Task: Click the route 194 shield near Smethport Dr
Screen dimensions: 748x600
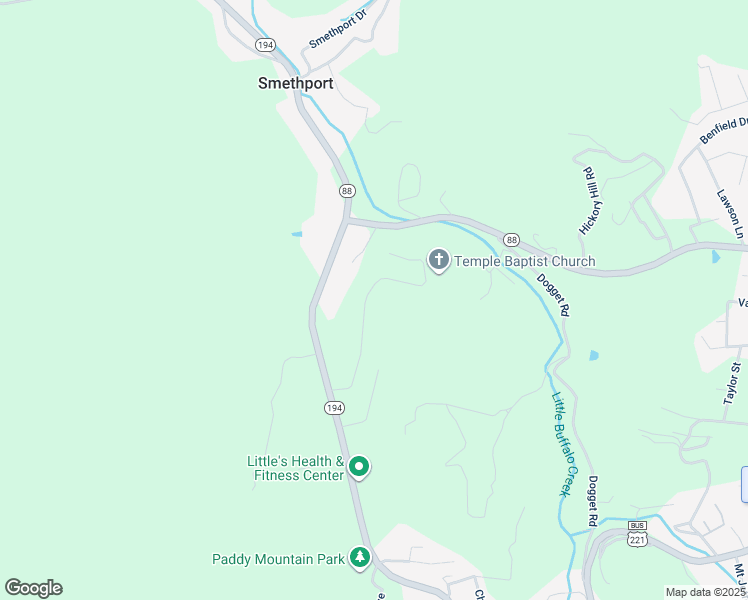Action: point(265,45)
